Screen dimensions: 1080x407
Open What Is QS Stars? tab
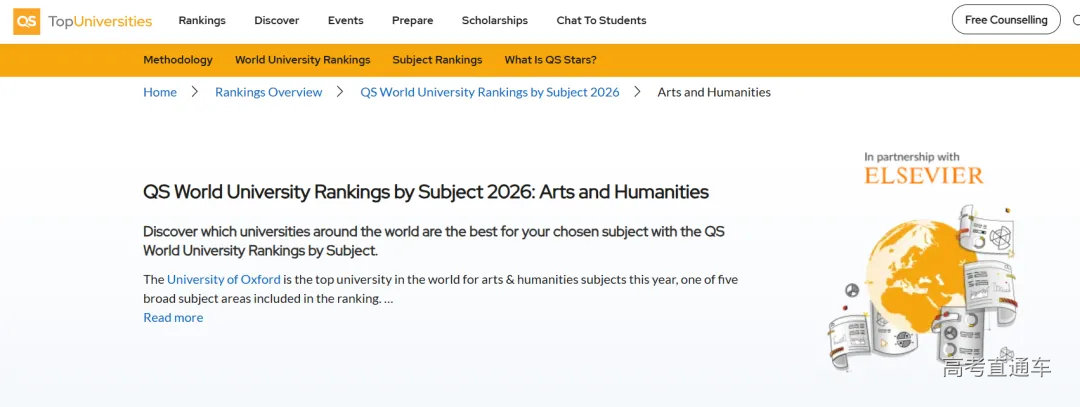(x=551, y=60)
